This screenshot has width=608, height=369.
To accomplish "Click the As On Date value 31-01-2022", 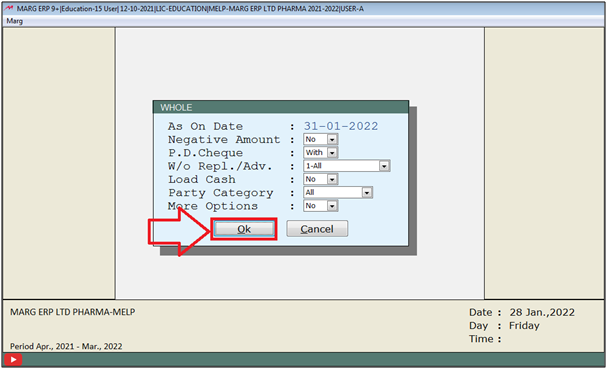I will pos(340,126).
